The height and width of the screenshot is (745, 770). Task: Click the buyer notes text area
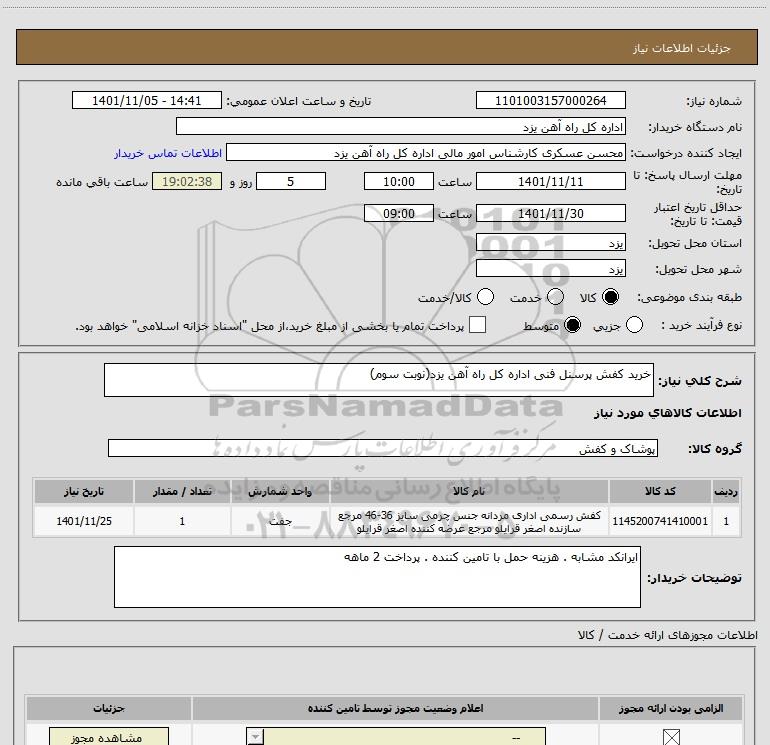pyautogui.click(x=377, y=577)
